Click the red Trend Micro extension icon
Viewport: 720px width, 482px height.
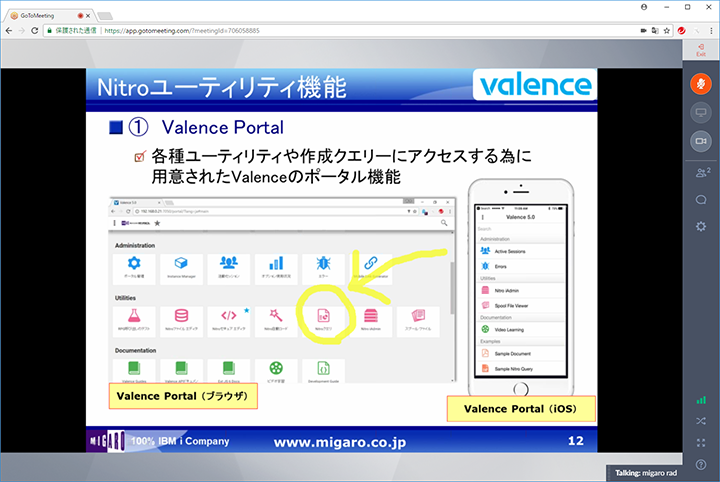[x=681, y=31]
